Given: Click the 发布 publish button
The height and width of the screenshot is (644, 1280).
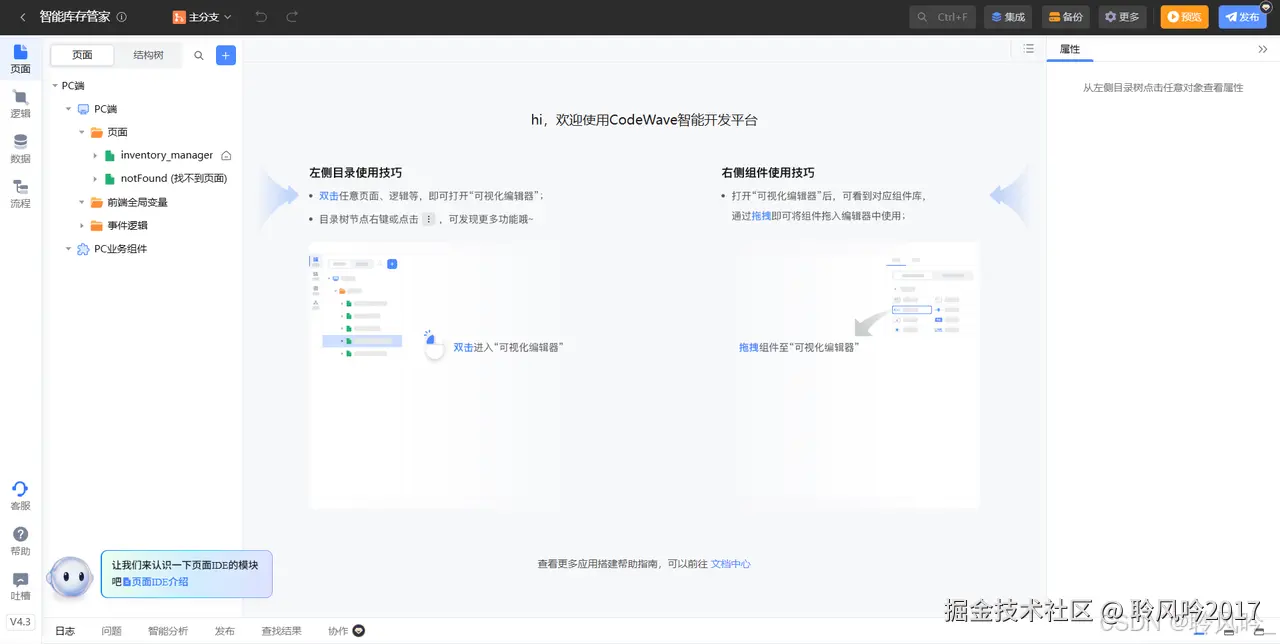Looking at the screenshot, I should point(1242,17).
